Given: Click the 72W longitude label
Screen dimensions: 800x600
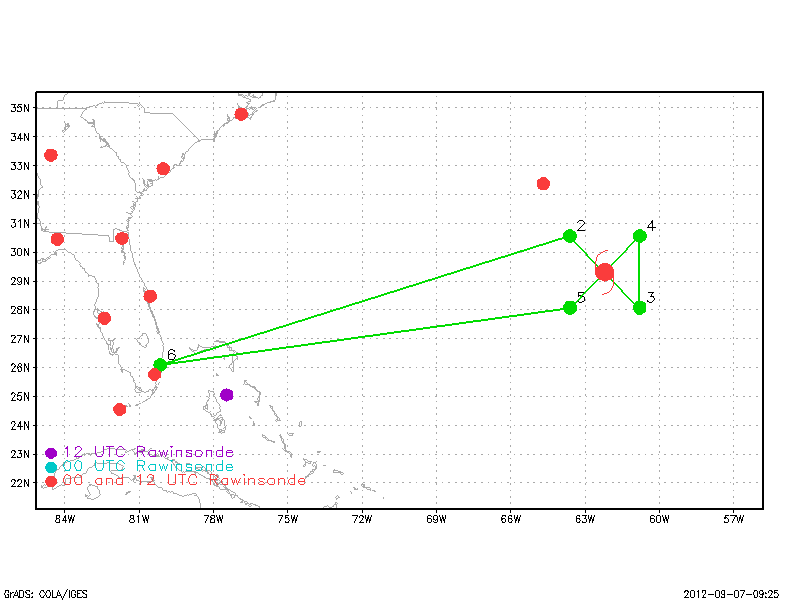Looking at the screenshot, I should coord(362,519).
